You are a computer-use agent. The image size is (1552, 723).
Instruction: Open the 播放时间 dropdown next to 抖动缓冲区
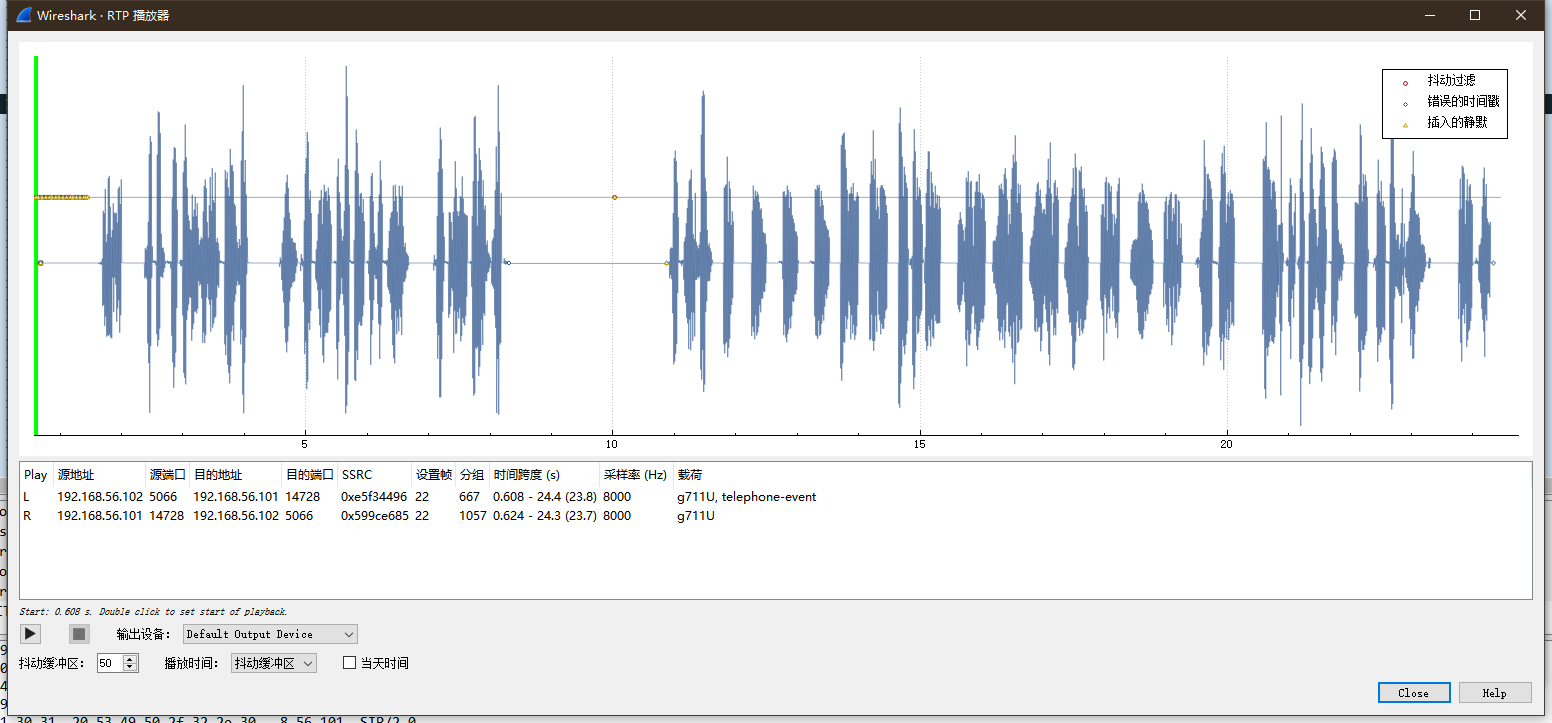pyautogui.click(x=272, y=662)
